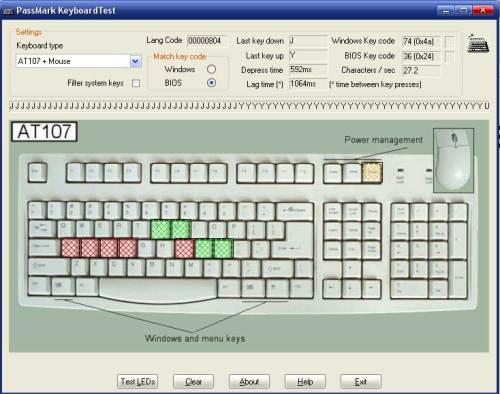Click the Help button

[305, 382]
